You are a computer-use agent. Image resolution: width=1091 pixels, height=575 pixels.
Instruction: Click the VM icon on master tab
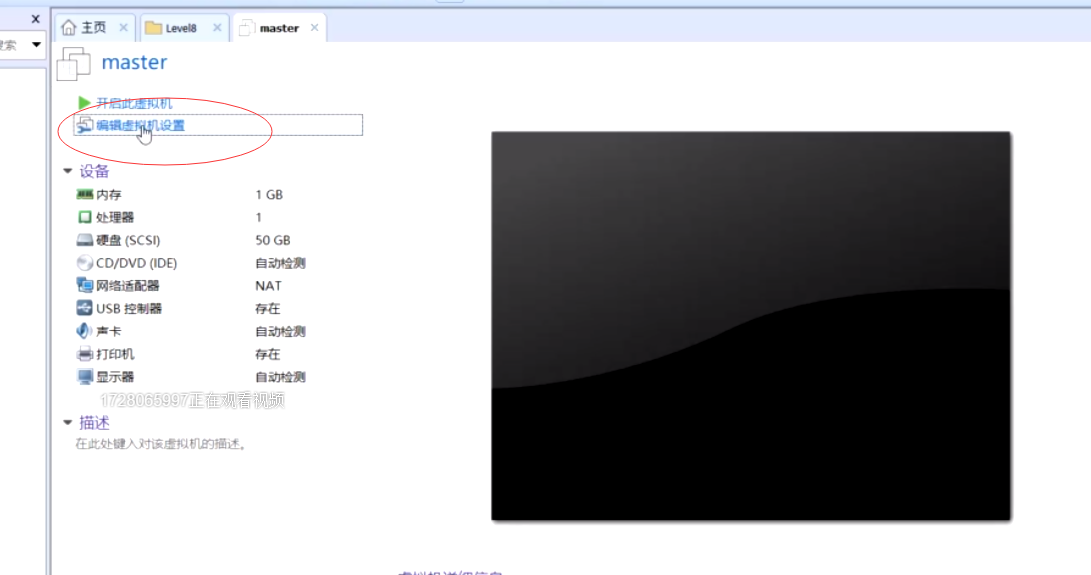coord(246,28)
